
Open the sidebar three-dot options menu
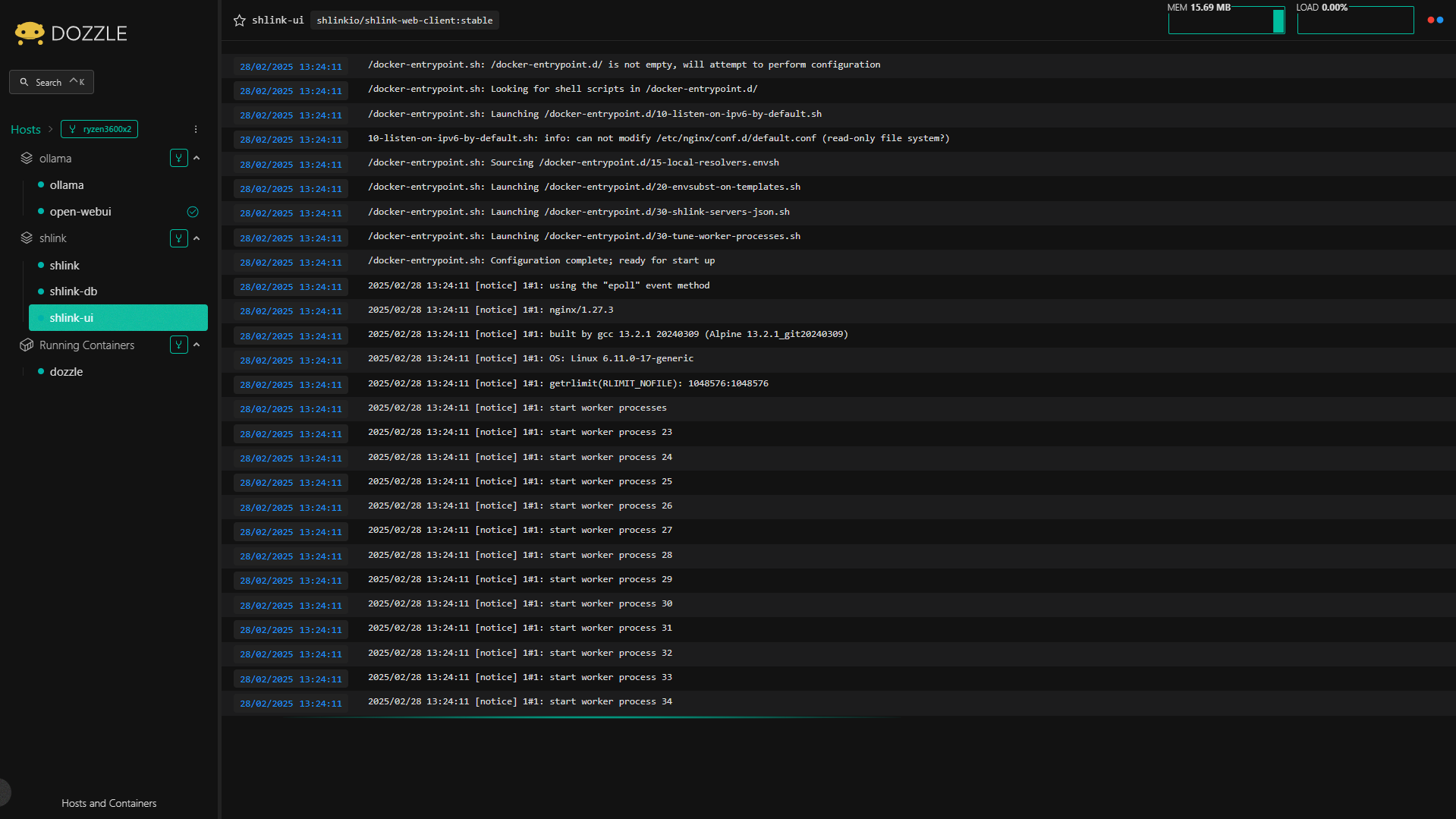(196, 129)
